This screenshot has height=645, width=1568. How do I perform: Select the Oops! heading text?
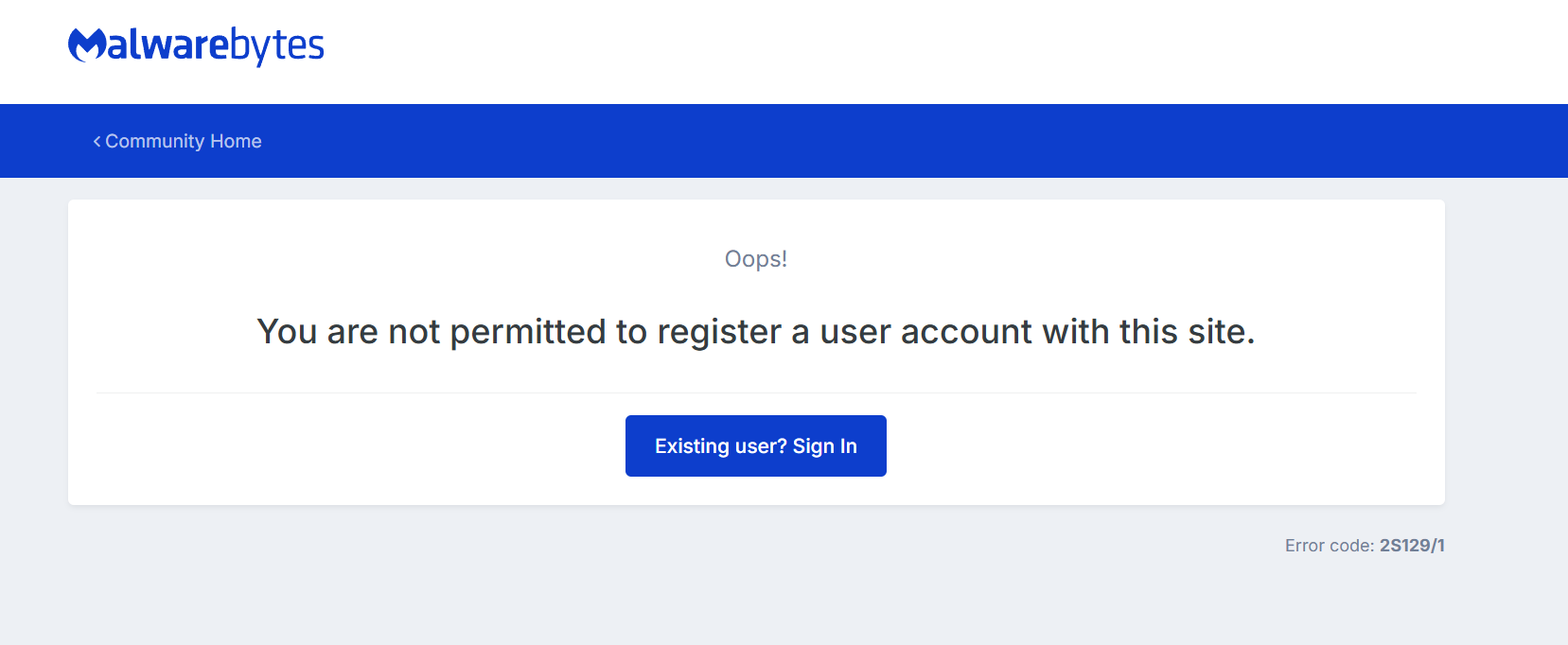pyautogui.click(x=756, y=259)
